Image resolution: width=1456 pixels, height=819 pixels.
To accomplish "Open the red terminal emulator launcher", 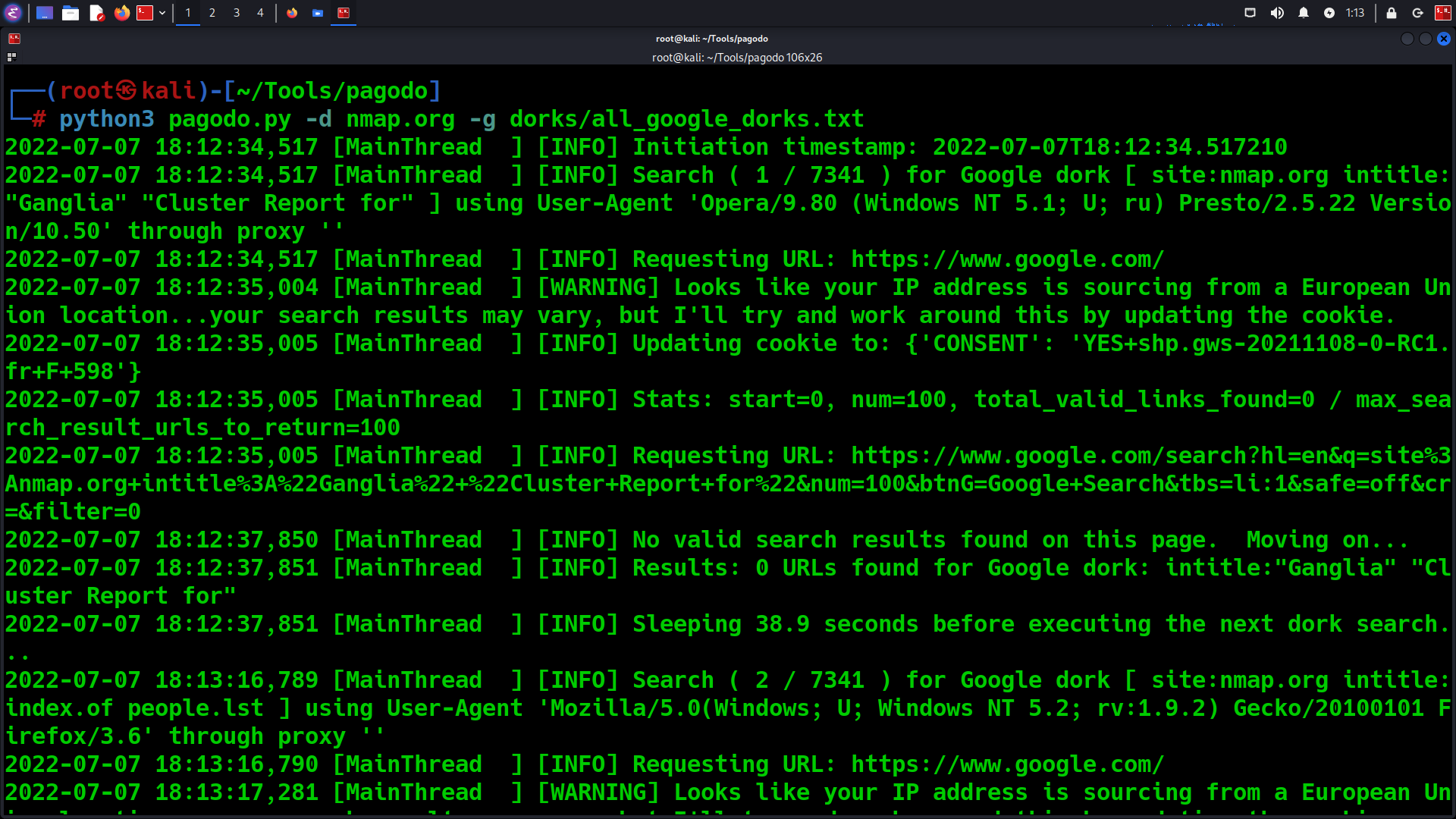I will [145, 13].
